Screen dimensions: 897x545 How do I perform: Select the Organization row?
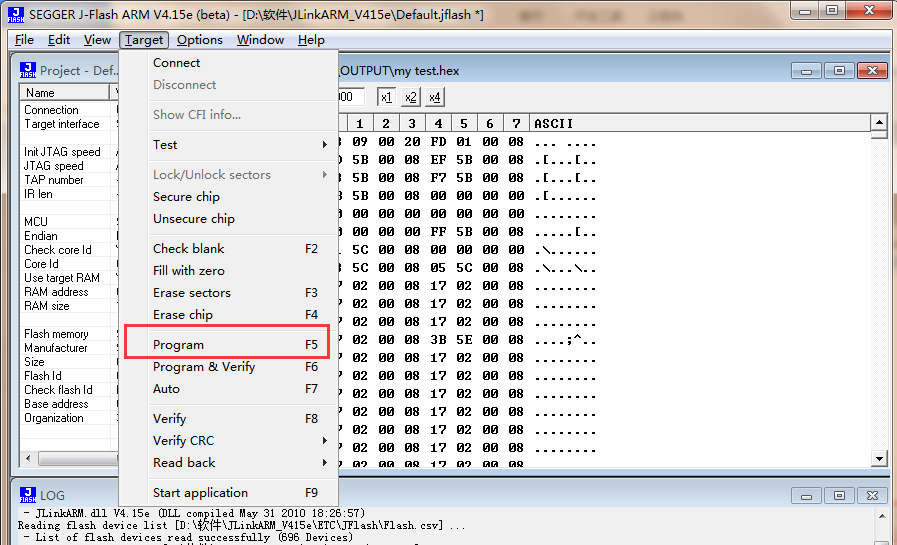point(69,418)
